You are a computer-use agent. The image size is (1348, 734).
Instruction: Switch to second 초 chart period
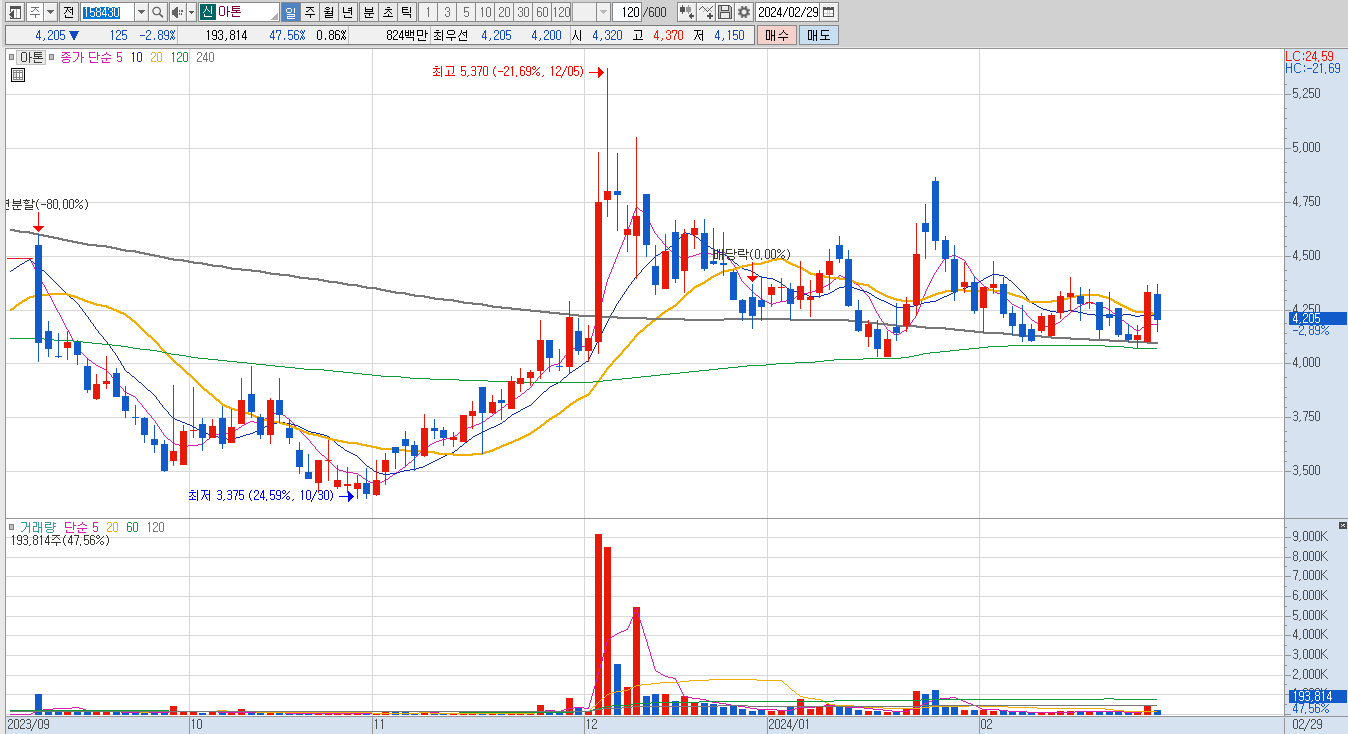(387, 12)
